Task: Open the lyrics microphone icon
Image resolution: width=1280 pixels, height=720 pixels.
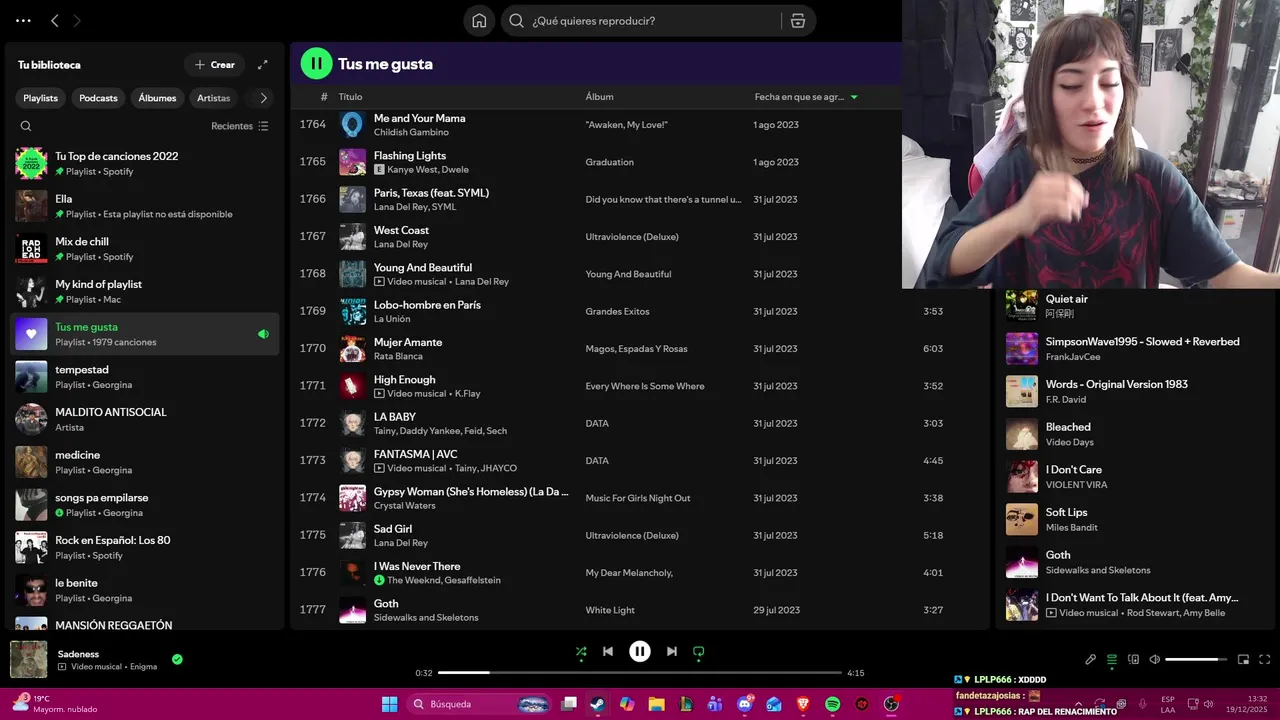Action: pos(1091,659)
